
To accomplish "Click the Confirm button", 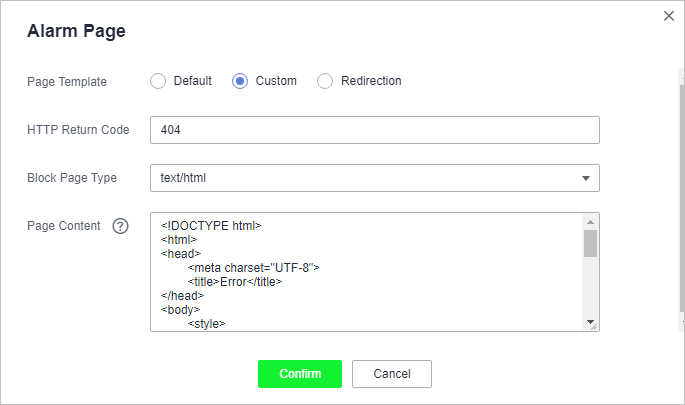I will pyautogui.click(x=300, y=374).
